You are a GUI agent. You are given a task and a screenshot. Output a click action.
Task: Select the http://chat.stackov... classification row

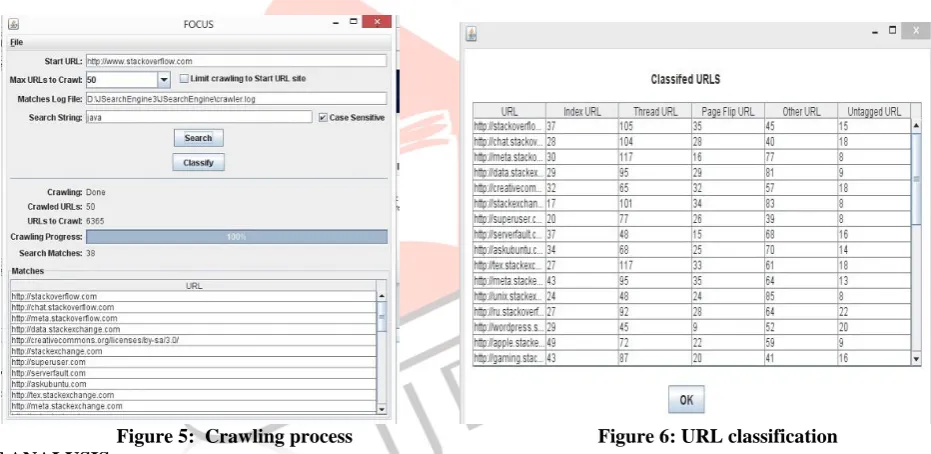point(692,142)
